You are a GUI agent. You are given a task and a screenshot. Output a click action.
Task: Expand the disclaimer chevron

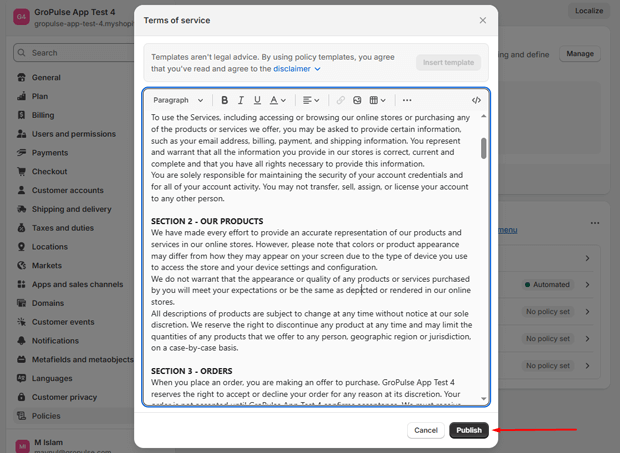tap(317, 69)
